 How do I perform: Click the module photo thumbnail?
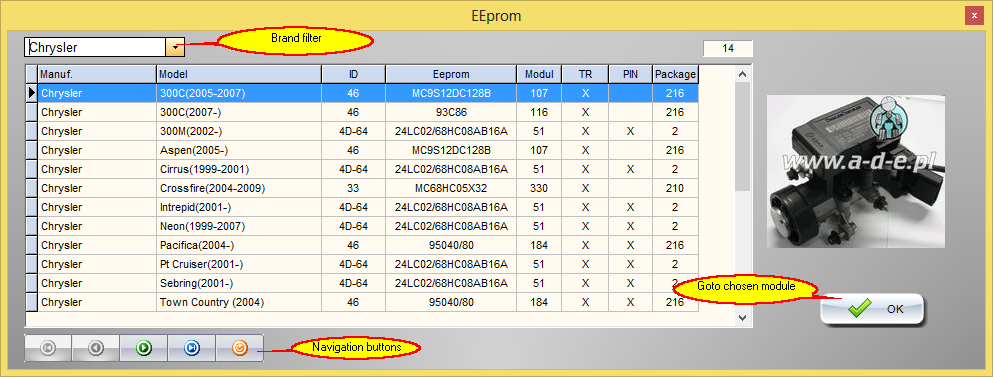(856, 171)
